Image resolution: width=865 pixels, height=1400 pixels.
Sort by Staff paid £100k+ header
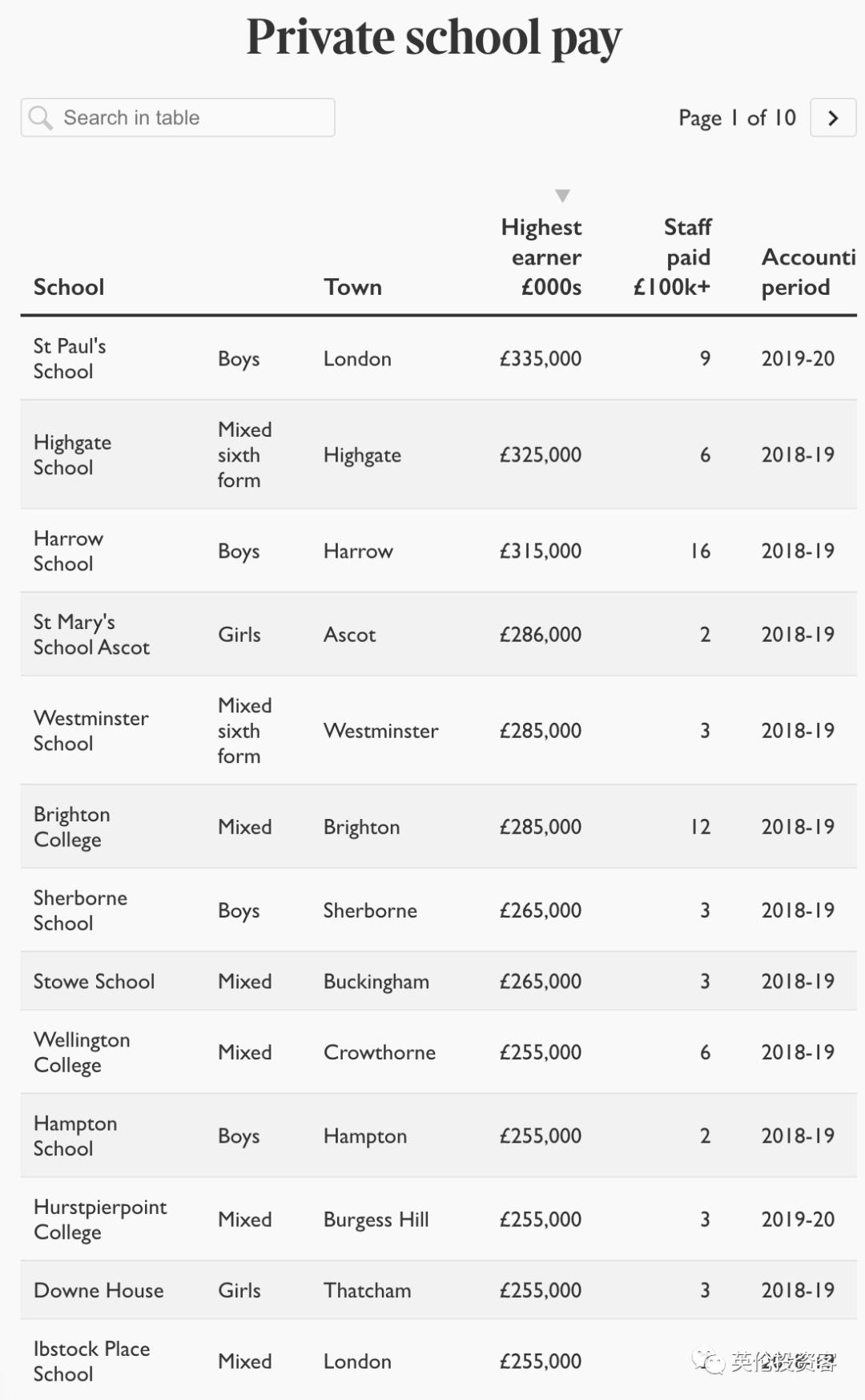pos(673,257)
